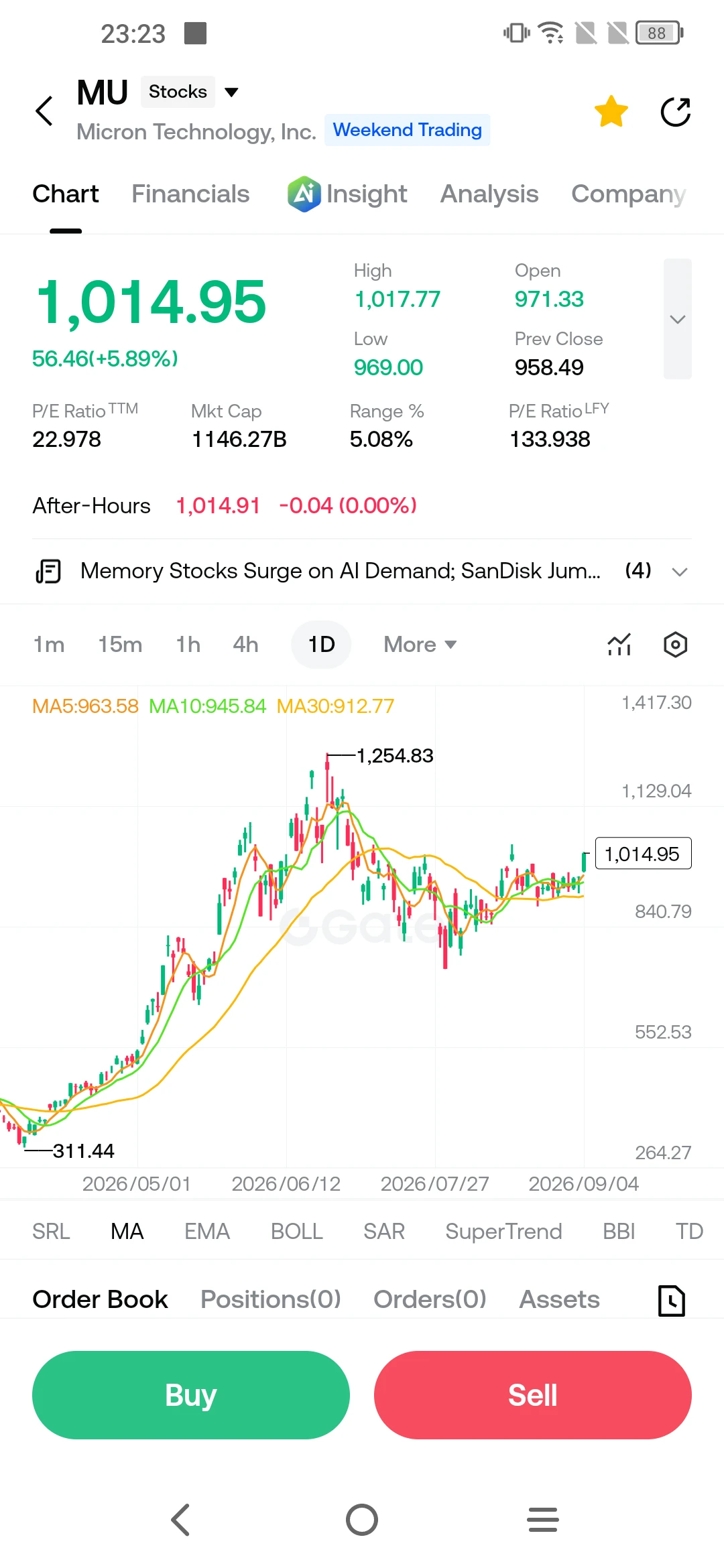724x1568 pixels.
Task: Tap the battery 88 status icon
Action: [x=659, y=33]
